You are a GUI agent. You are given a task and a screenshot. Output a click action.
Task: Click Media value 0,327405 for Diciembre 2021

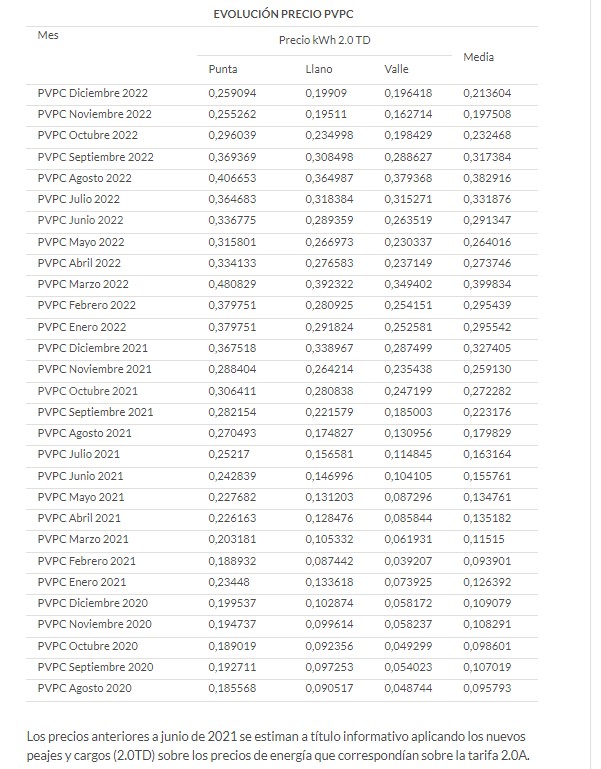pos(487,348)
